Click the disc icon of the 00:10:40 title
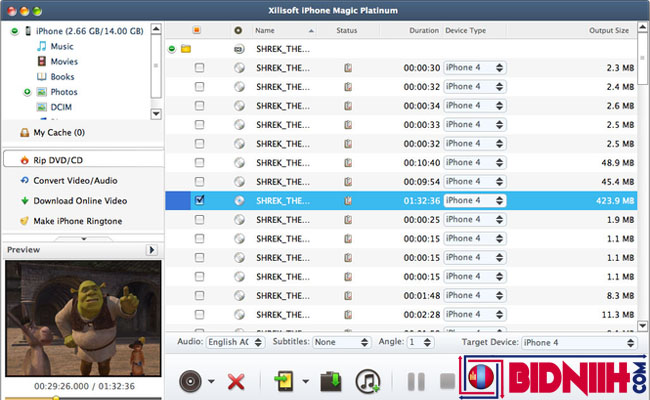 pos(239,162)
